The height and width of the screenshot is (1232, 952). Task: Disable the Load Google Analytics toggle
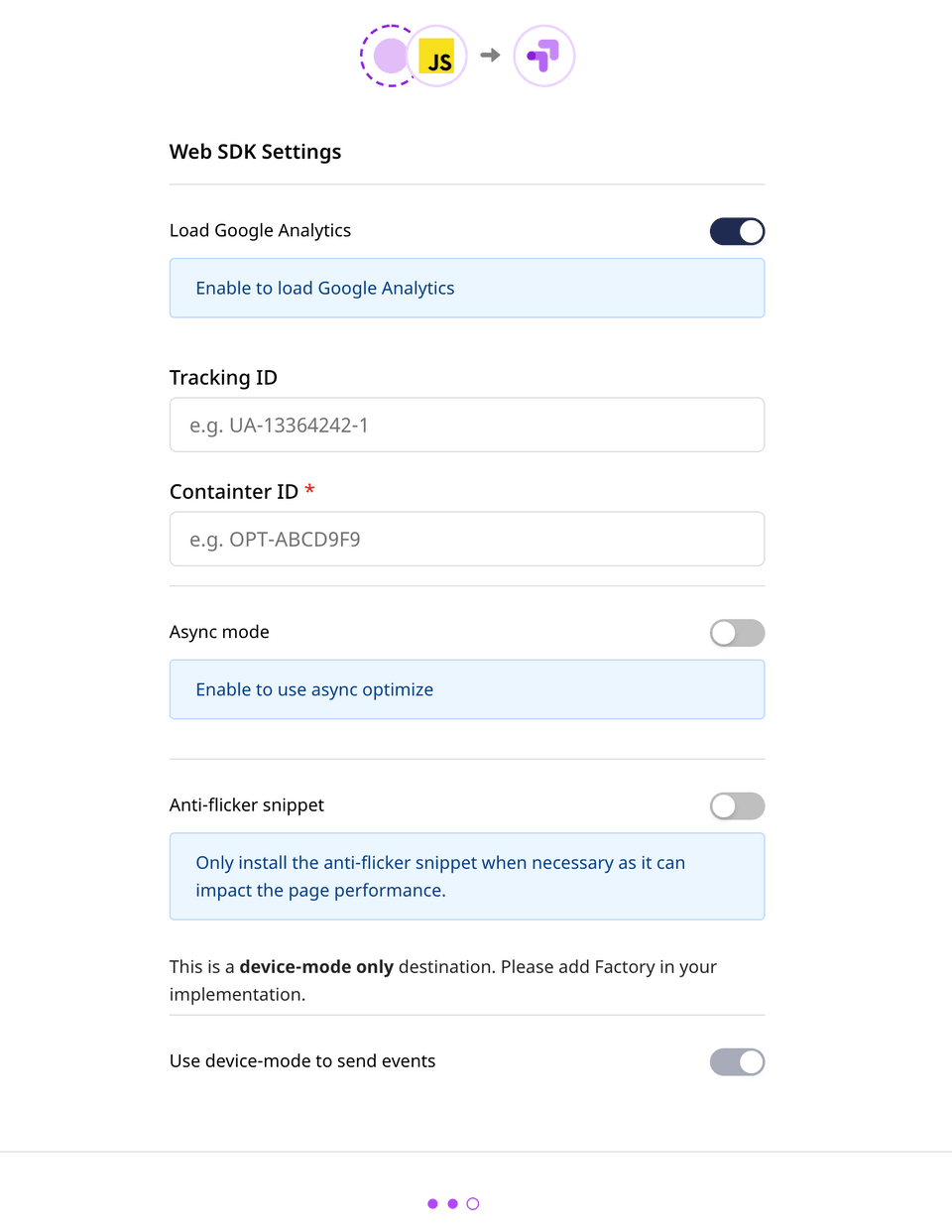[x=737, y=230]
